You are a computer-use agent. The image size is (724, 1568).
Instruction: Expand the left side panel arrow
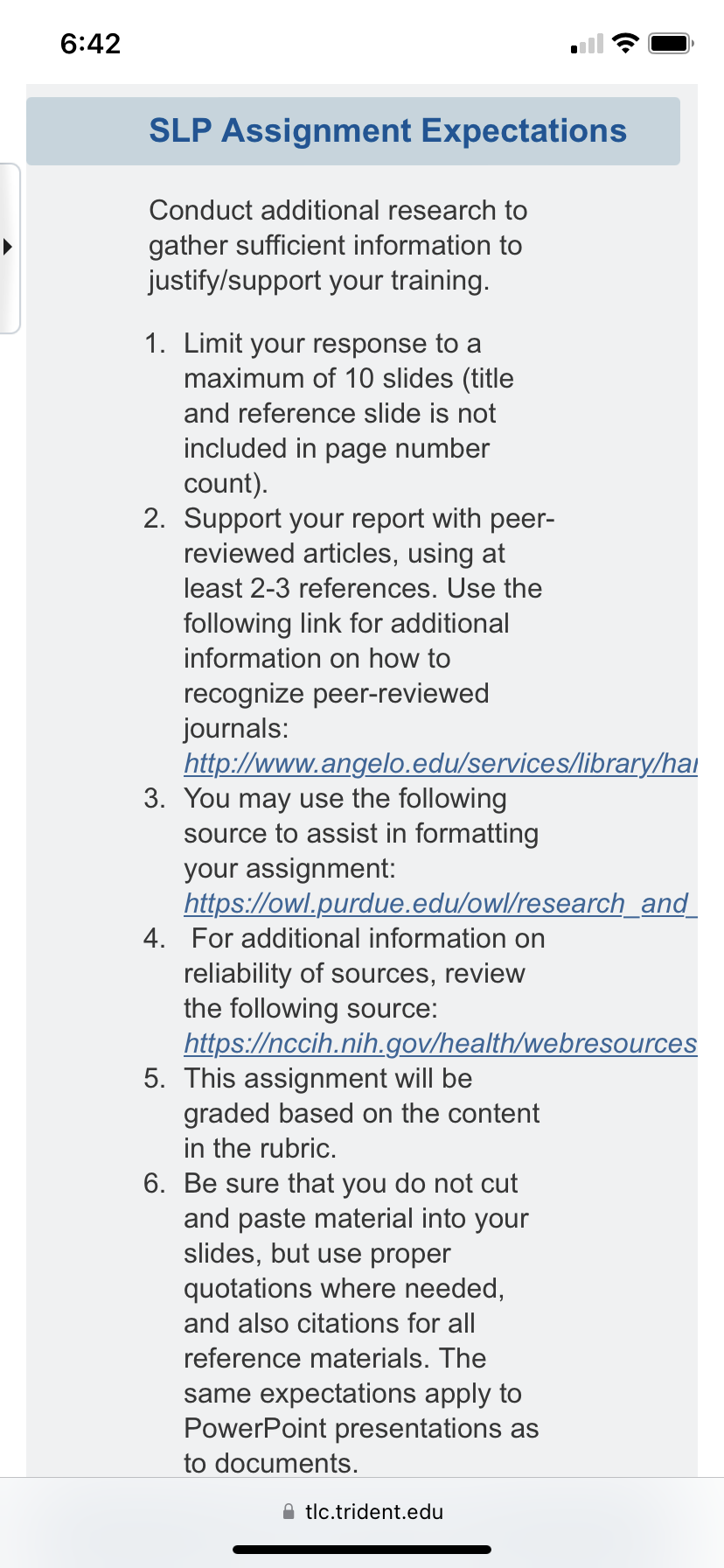click(x=8, y=248)
